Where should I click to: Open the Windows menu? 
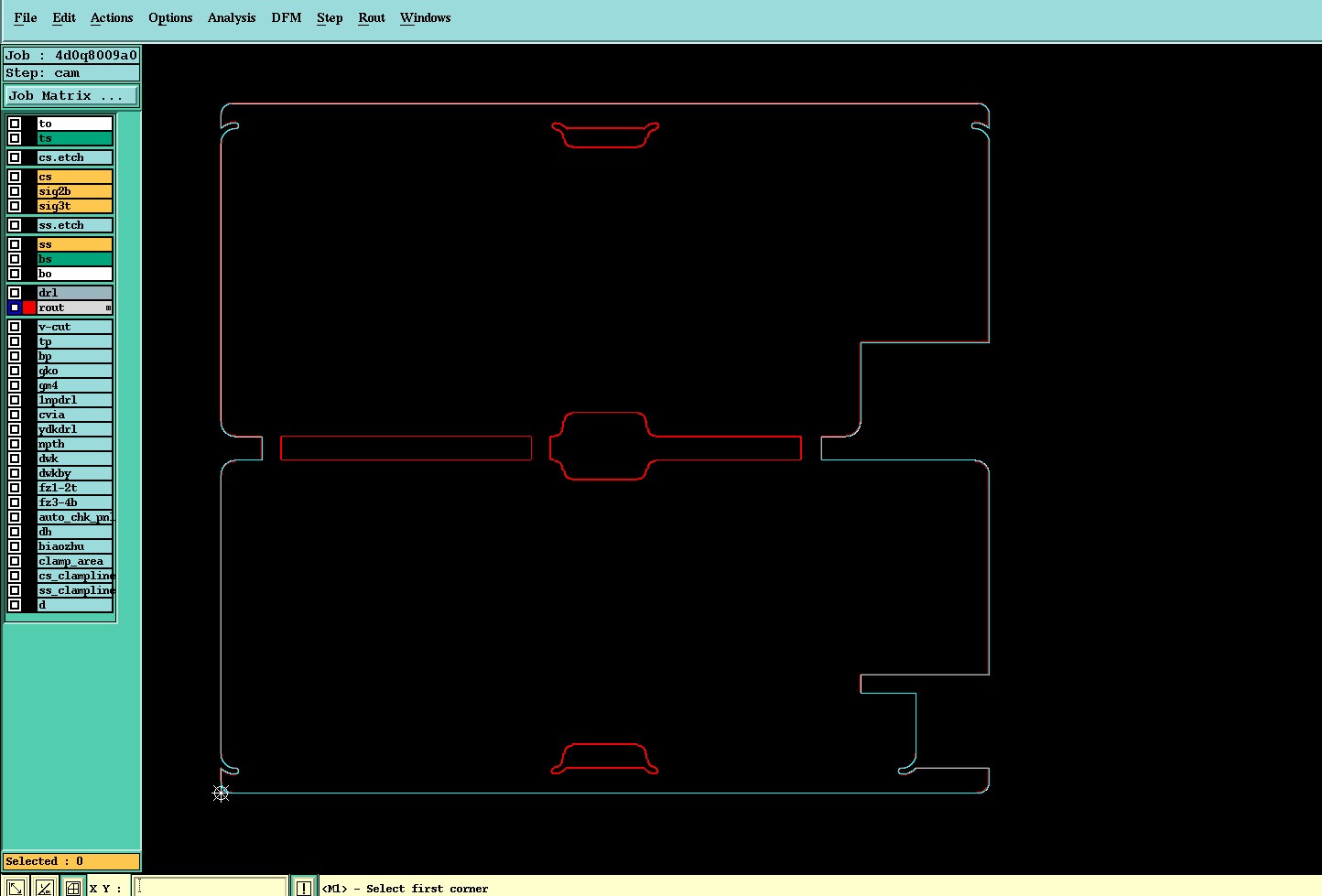pos(426,17)
